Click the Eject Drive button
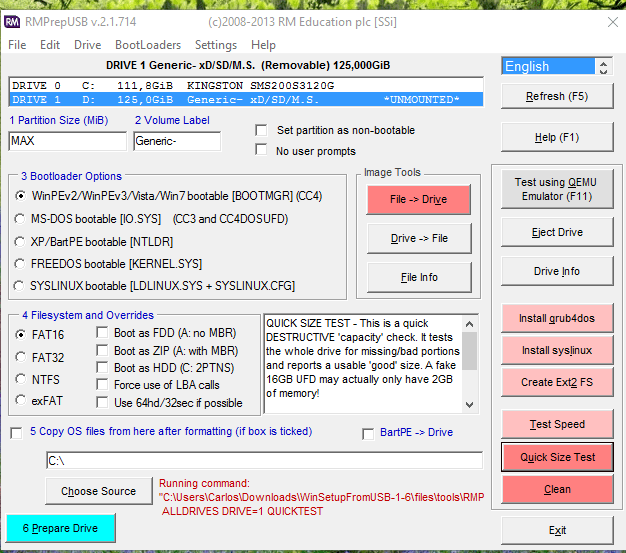The image size is (626, 553). (x=557, y=232)
